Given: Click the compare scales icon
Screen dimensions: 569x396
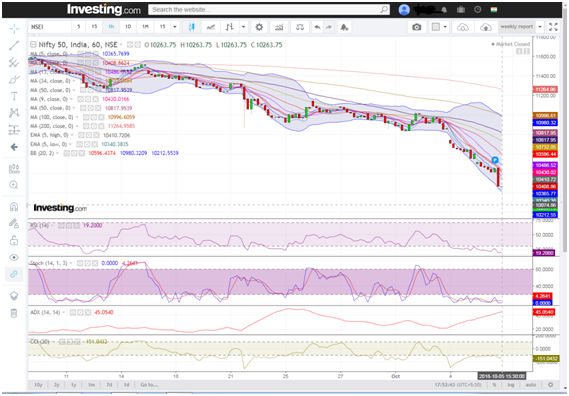Looking at the screenshot, I should click(x=300, y=27).
